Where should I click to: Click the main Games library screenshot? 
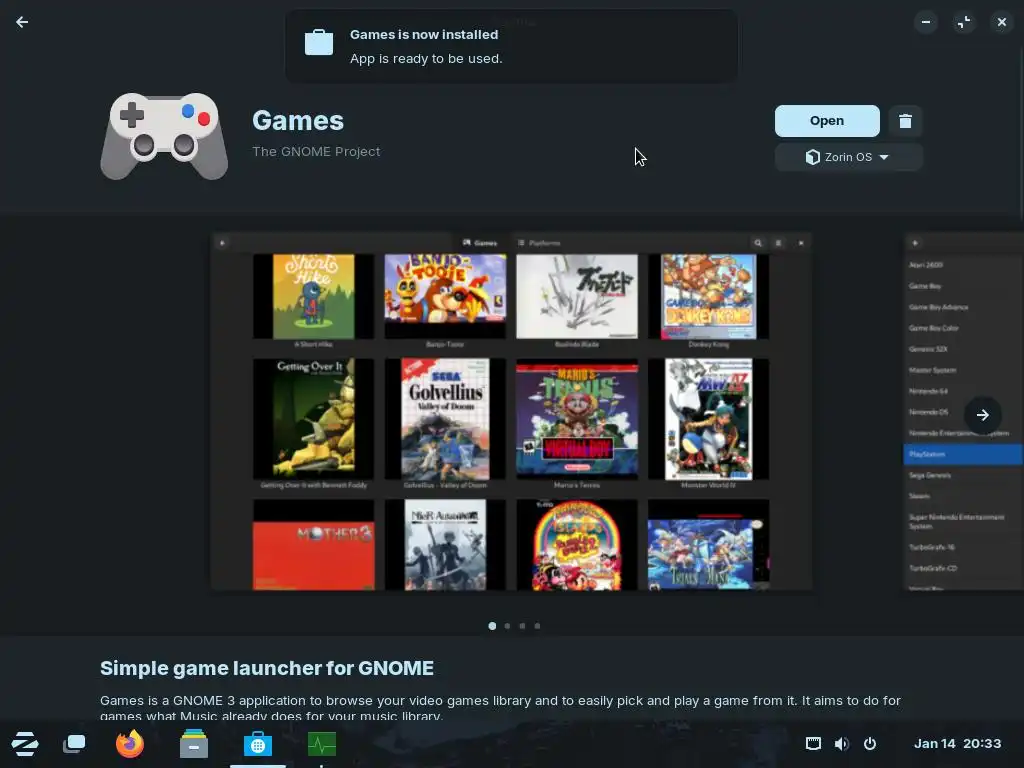pos(511,411)
